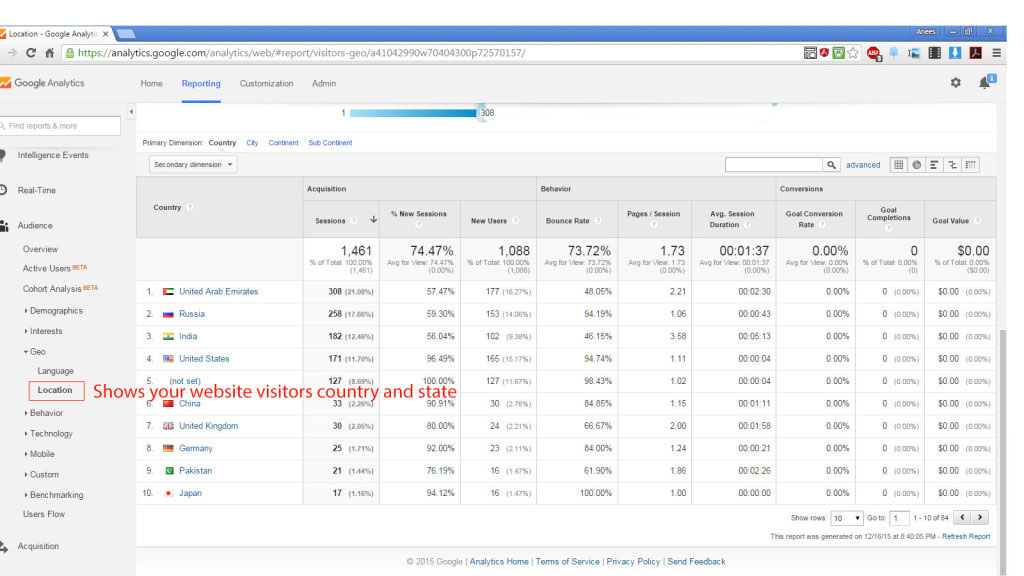Go to previous page of results
Screen dimensions: 1024x576
pos(962,517)
